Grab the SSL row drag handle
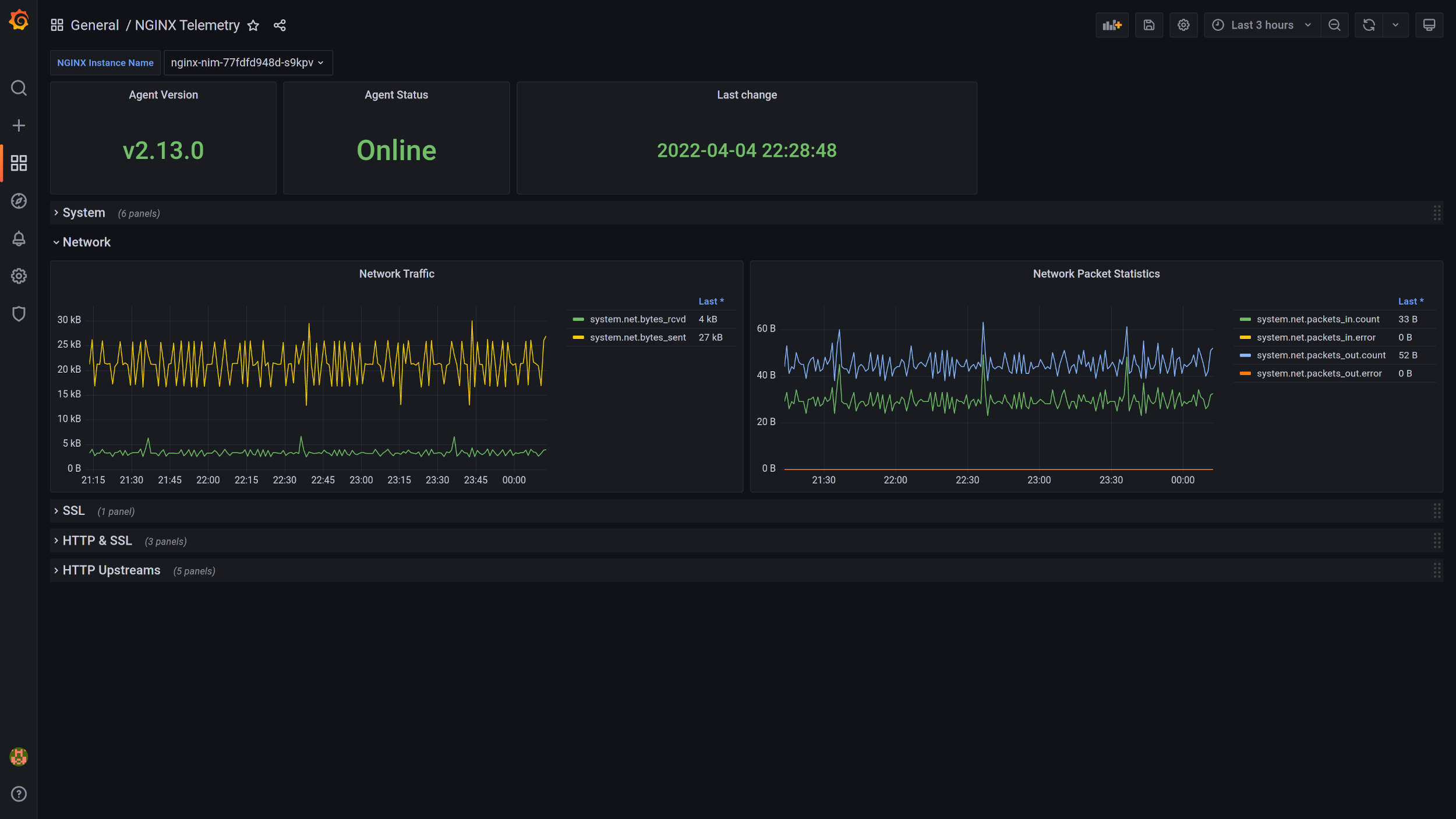This screenshot has width=1456, height=819. pyautogui.click(x=1437, y=511)
